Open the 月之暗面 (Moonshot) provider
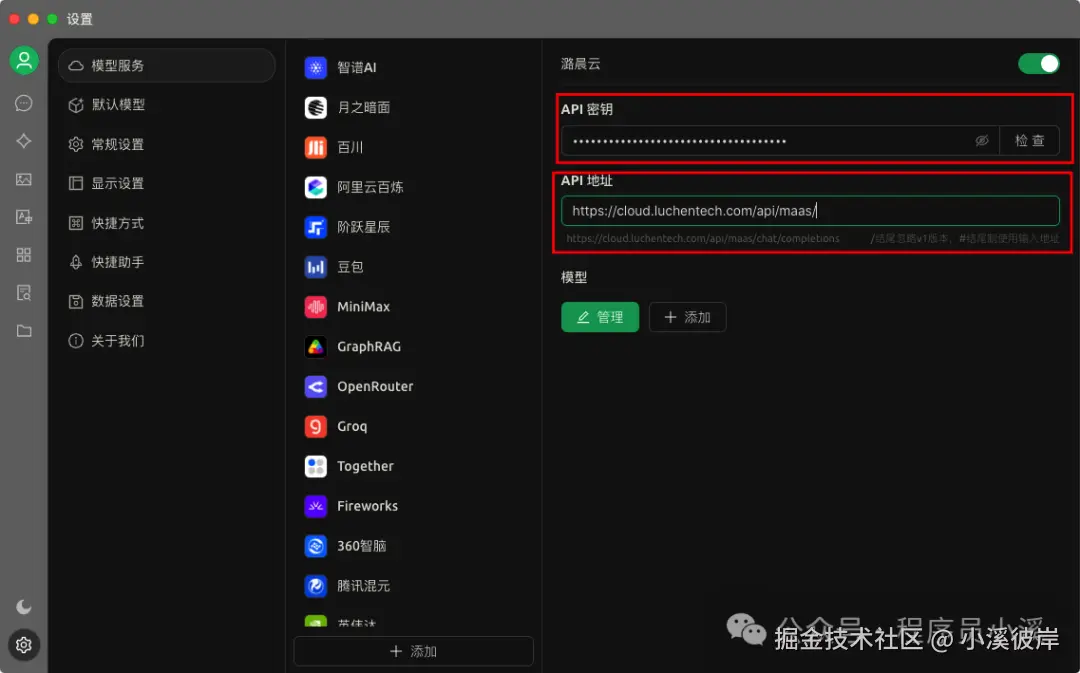This screenshot has height=673, width=1080. tap(360, 107)
